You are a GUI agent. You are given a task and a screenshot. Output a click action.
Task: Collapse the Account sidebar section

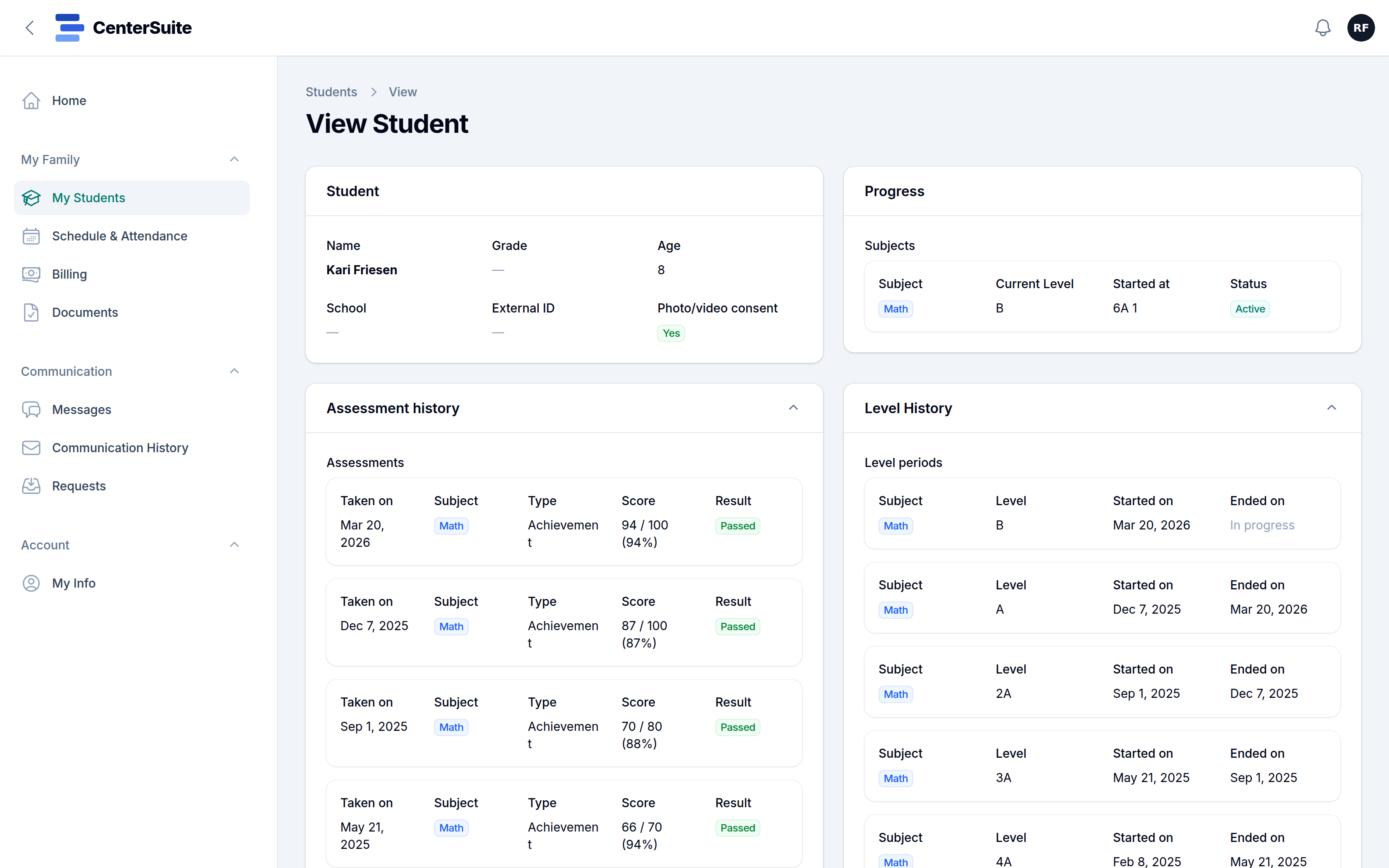(x=234, y=545)
